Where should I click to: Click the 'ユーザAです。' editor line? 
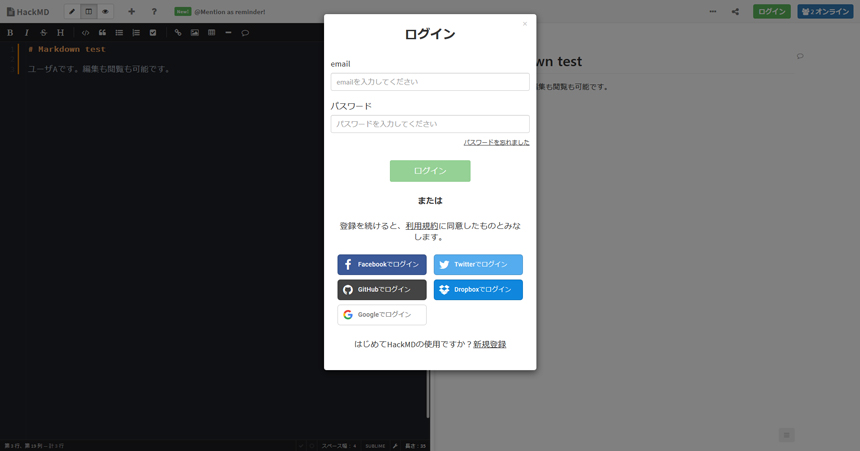[99, 69]
